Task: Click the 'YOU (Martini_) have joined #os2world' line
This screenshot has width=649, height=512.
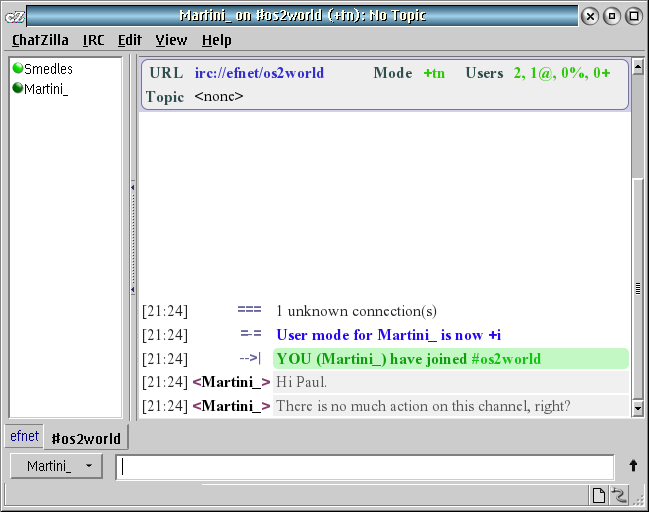Action: [451, 358]
